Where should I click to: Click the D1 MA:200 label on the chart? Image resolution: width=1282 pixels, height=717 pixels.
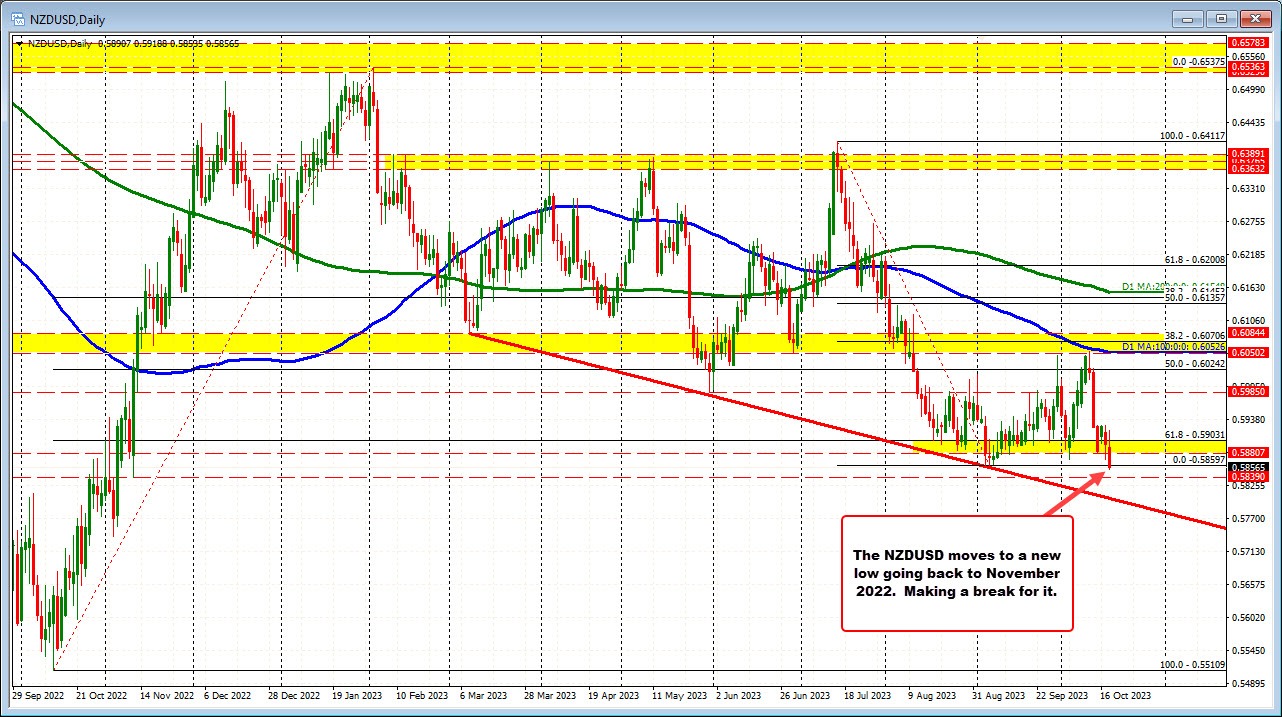pos(1141,288)
